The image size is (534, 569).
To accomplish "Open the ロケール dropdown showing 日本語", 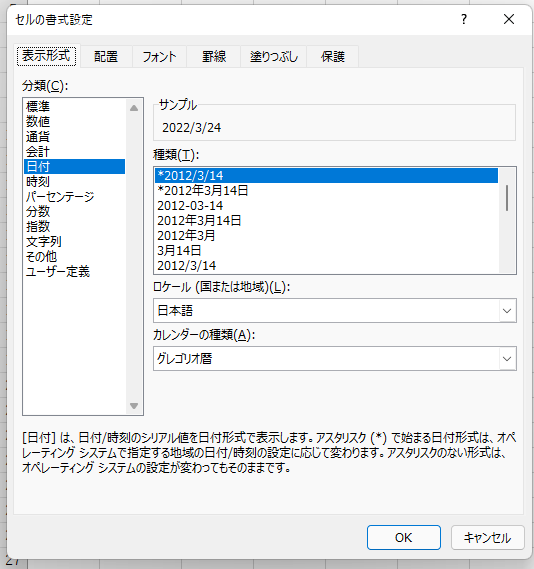I will point(334,311).
